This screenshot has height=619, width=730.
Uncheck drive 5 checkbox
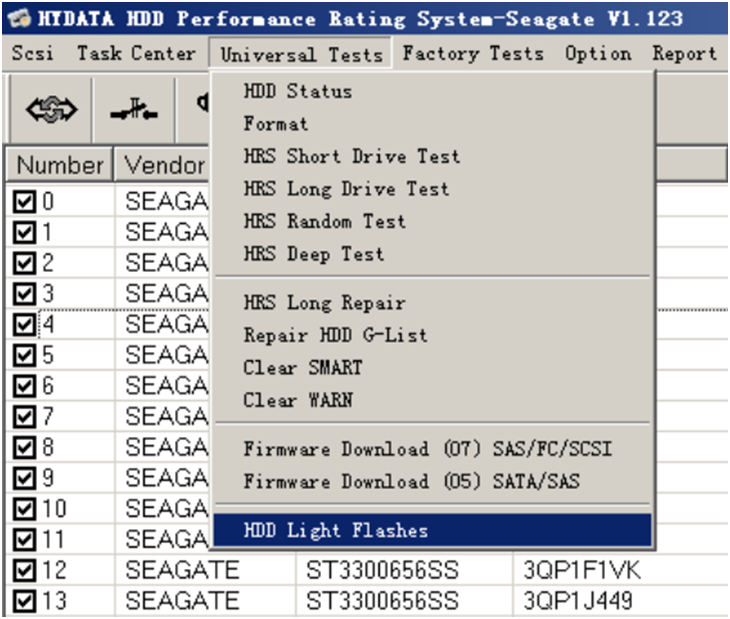point(24,355)
